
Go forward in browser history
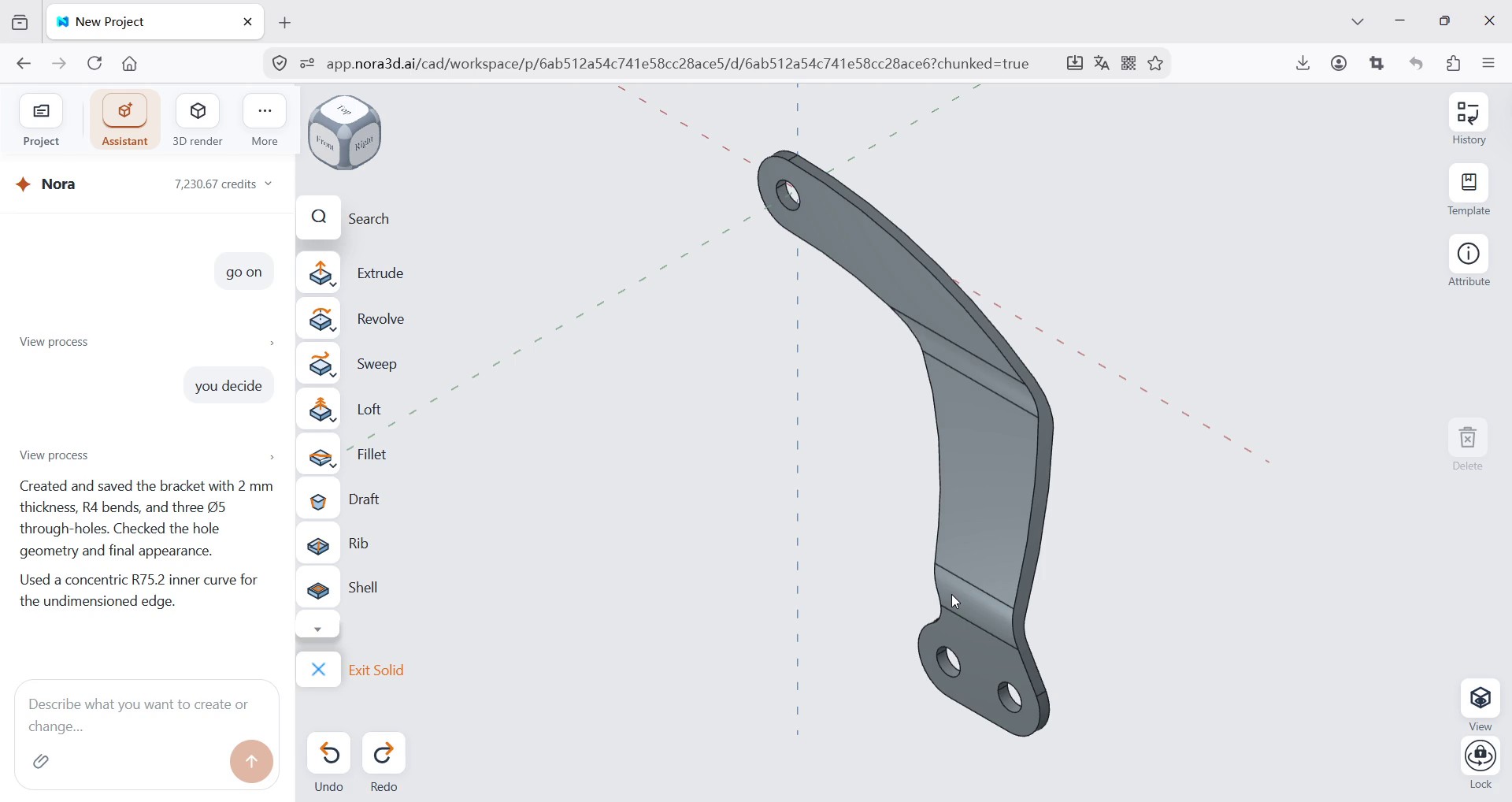point(60,64)
